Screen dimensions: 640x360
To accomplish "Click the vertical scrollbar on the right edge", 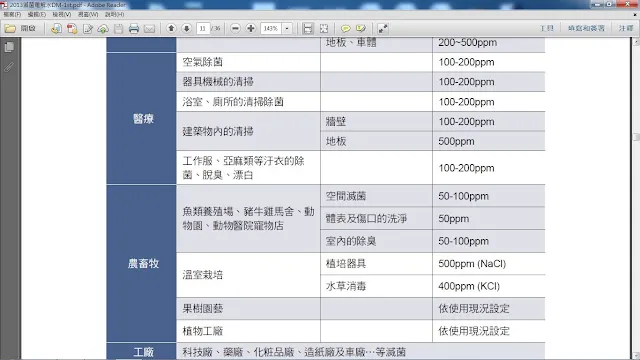I will [636, 198].
